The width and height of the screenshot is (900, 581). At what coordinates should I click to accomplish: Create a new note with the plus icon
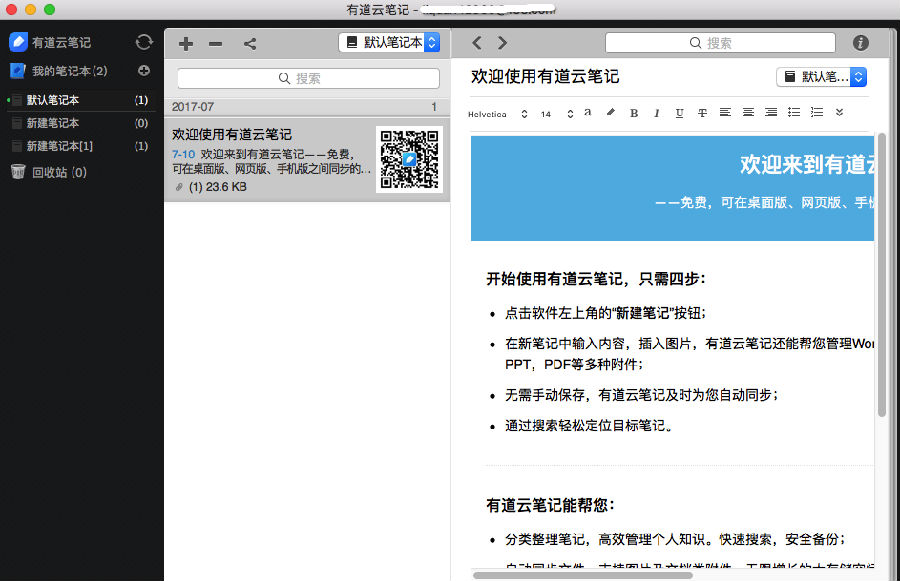185,44
